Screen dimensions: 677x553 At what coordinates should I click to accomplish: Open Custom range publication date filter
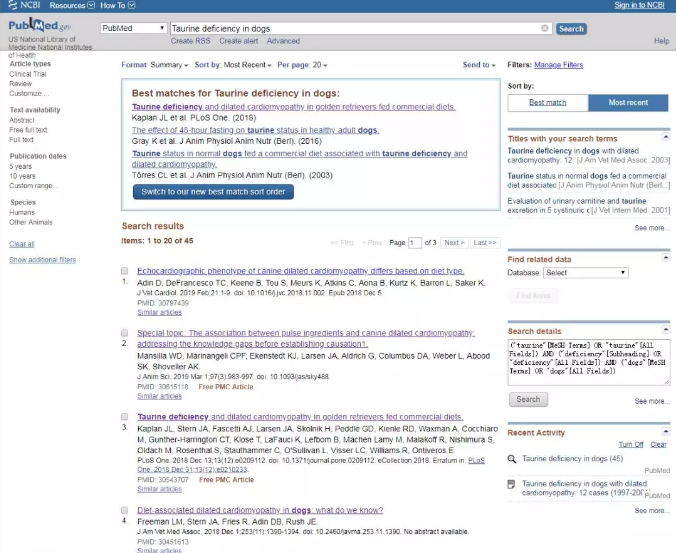(33, 186)
